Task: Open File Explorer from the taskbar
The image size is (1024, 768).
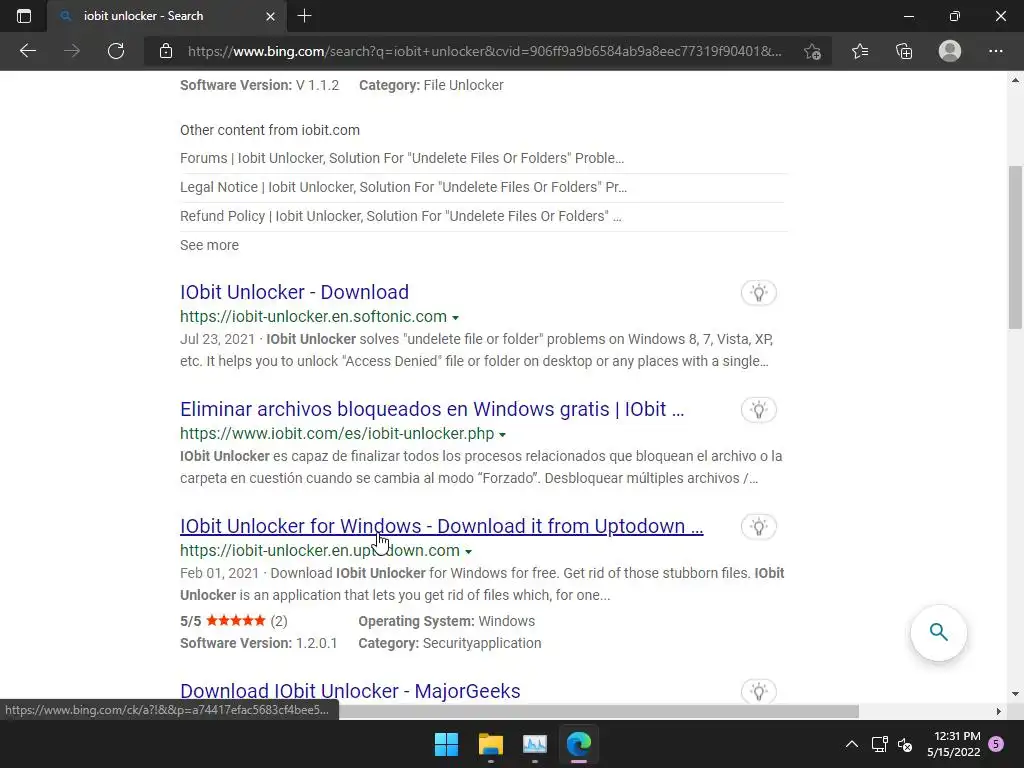Action: [x=491, y=744]
